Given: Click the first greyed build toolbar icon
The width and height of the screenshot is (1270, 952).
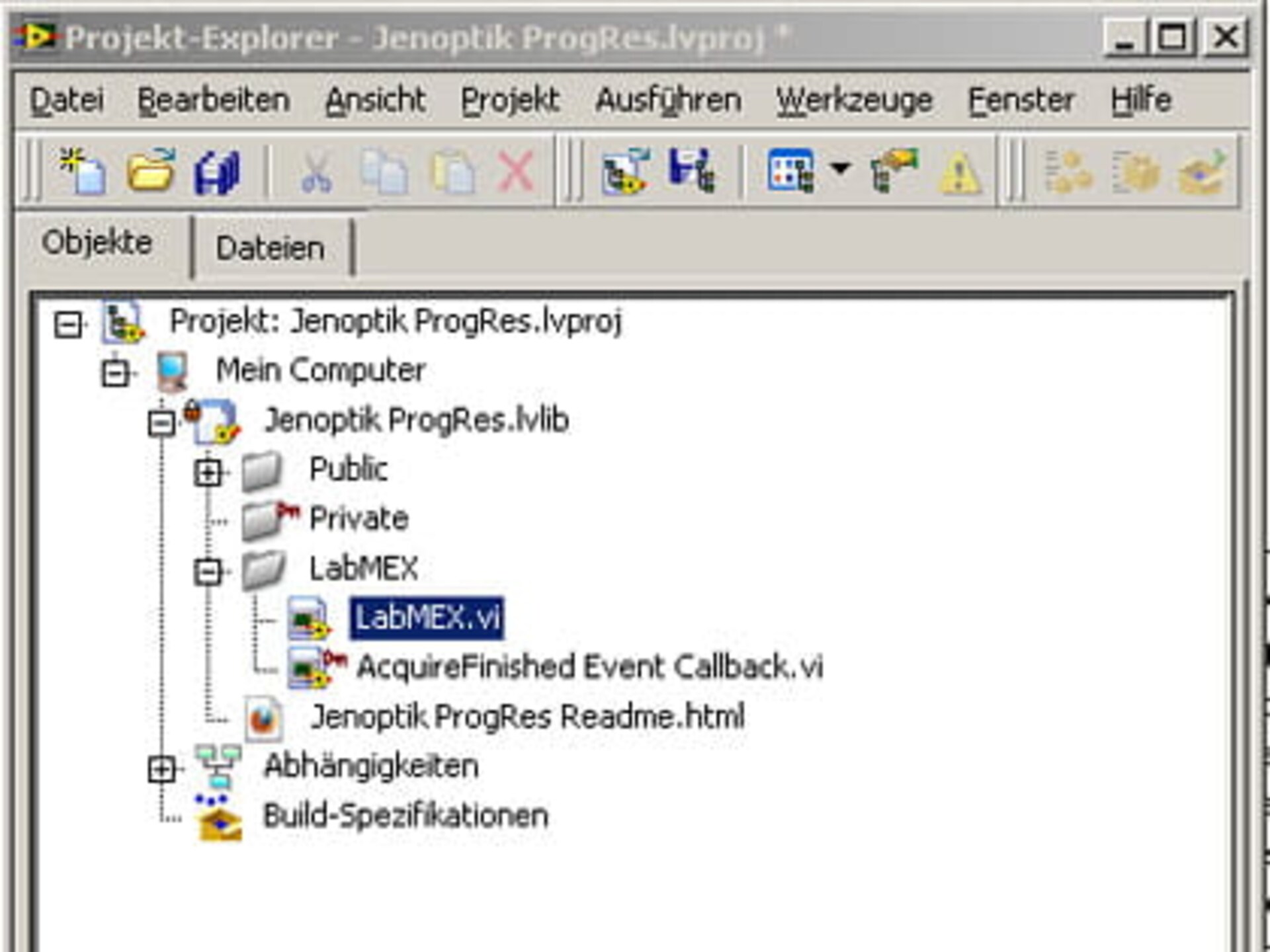Looking at the screenshot, I should tap(1068, 172).
